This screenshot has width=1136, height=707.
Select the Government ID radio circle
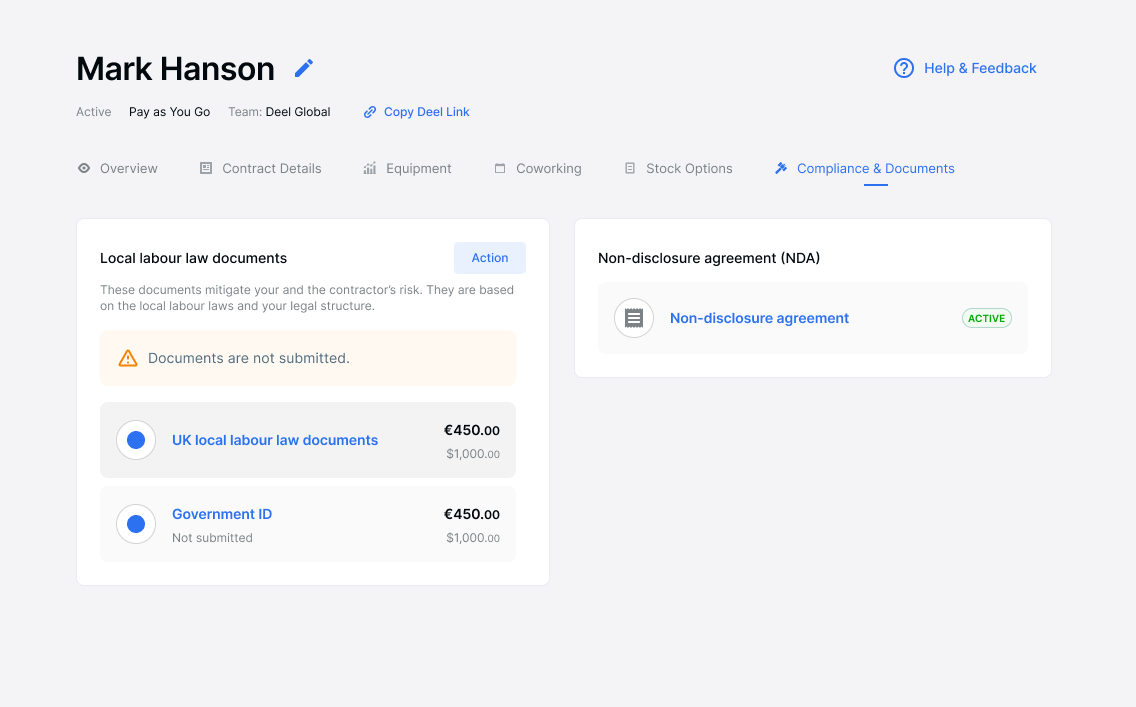[x=136, y=524]
